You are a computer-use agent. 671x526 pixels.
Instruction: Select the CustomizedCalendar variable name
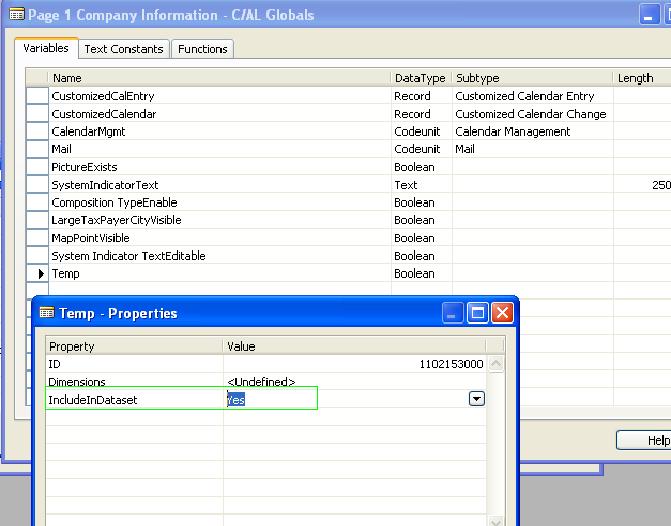[x=104, y=114]
